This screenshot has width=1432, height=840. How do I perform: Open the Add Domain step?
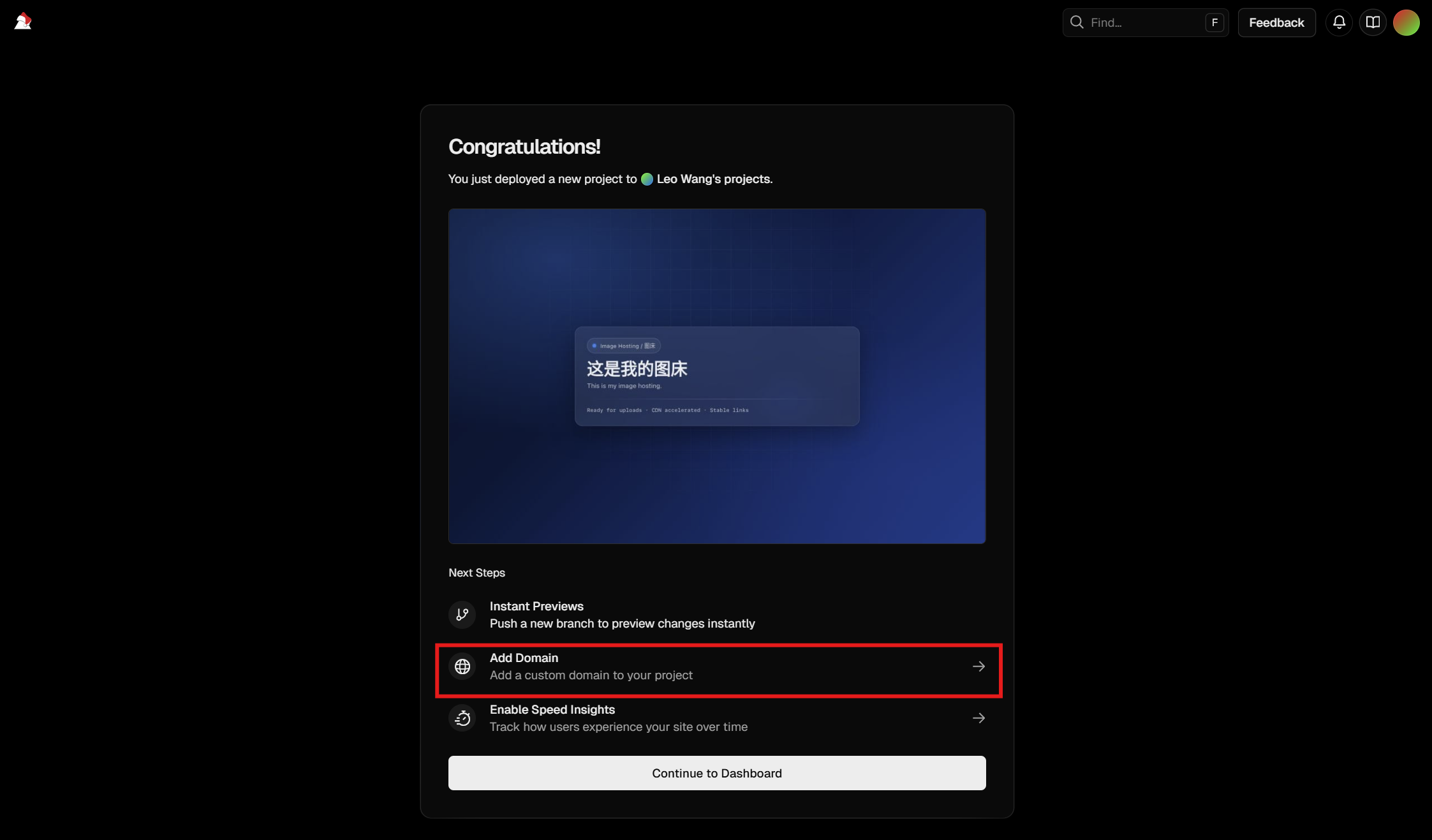(716, 666)
